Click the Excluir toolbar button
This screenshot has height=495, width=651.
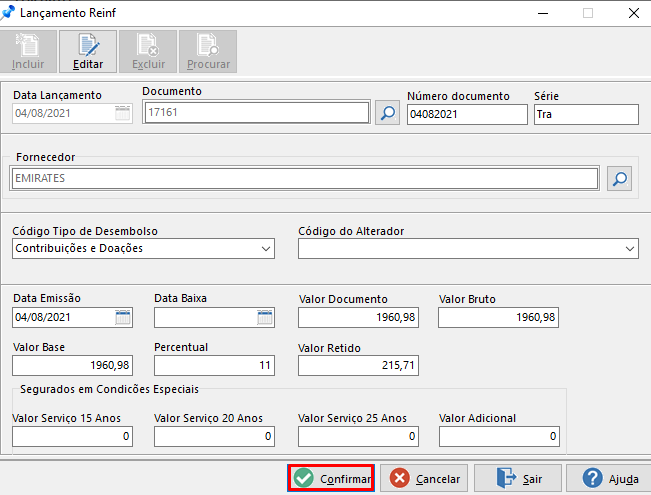click(148, 51)
